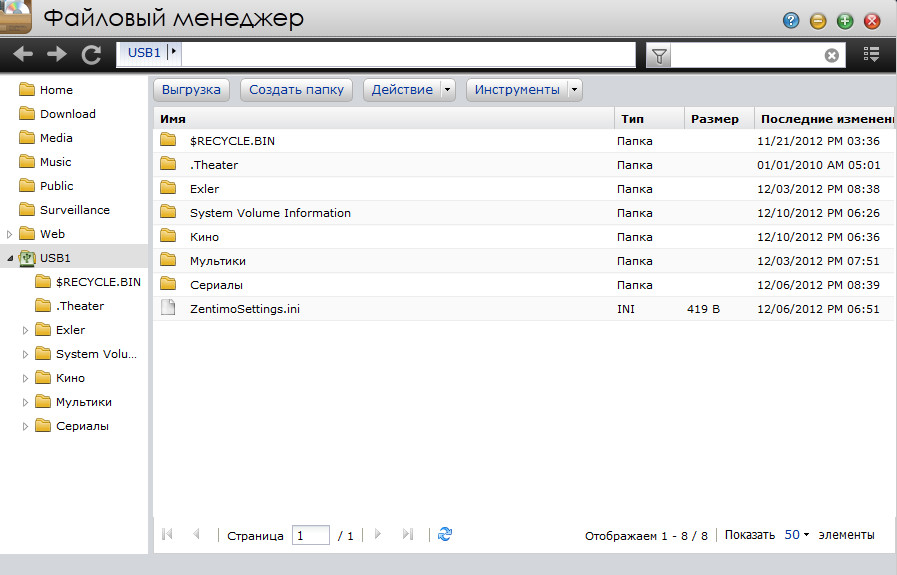Screen dimensions: 897x575
Task: Select the Surveillance folder in the sidebar
Action: click(74, 210)
